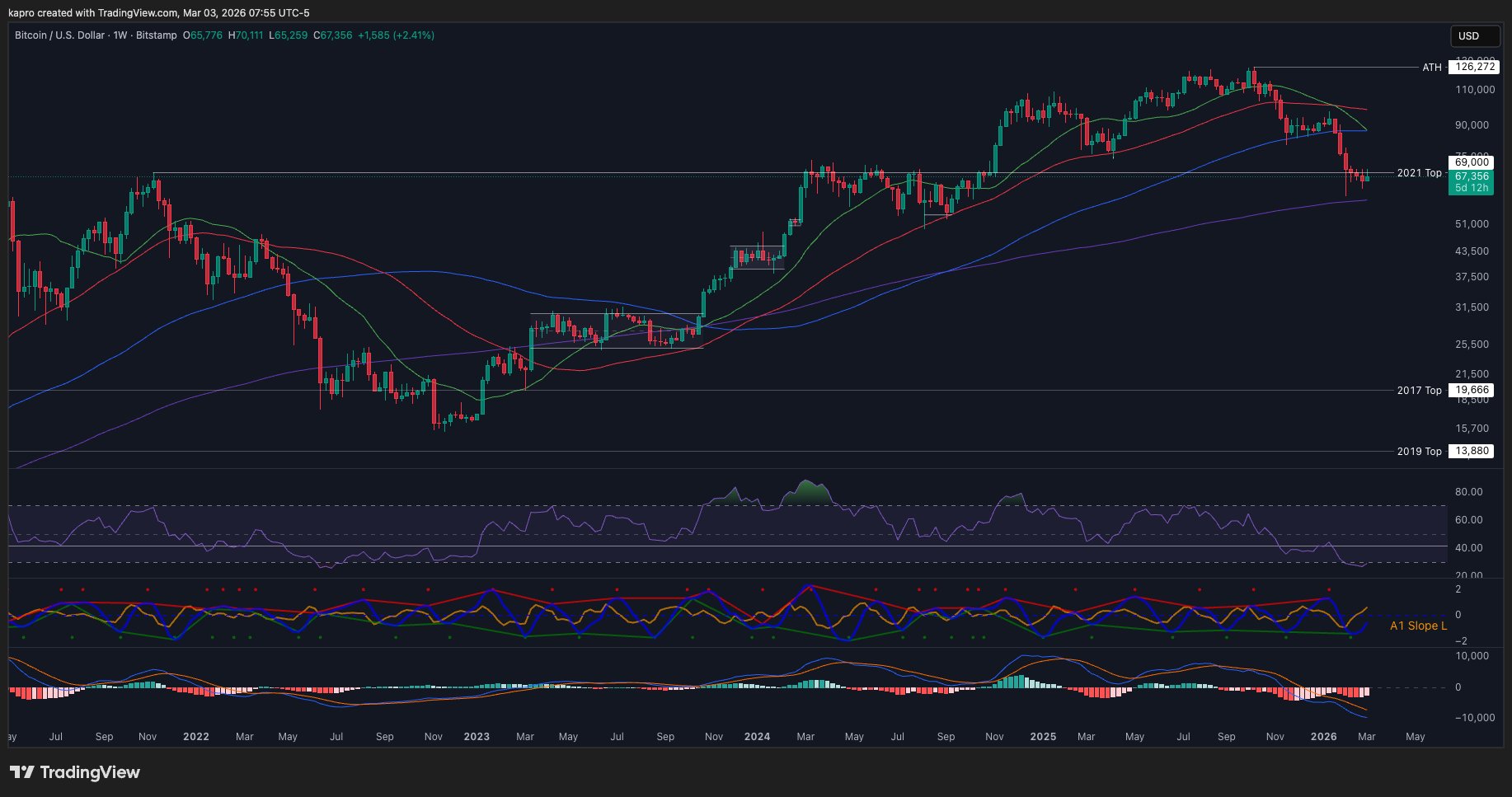Click the 19,666 price axis label
Screen dimensions: 1512x797
(x=1472, y=391)
